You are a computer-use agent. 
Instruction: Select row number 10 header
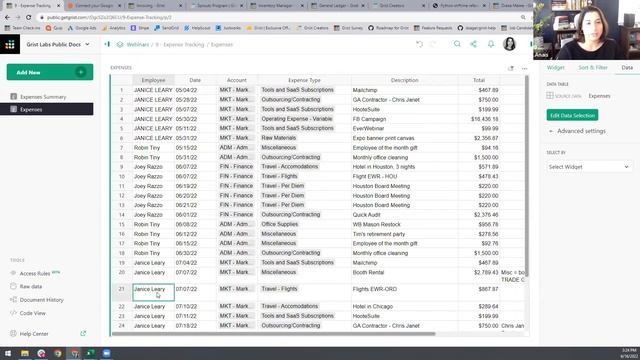tap(122, 176)
